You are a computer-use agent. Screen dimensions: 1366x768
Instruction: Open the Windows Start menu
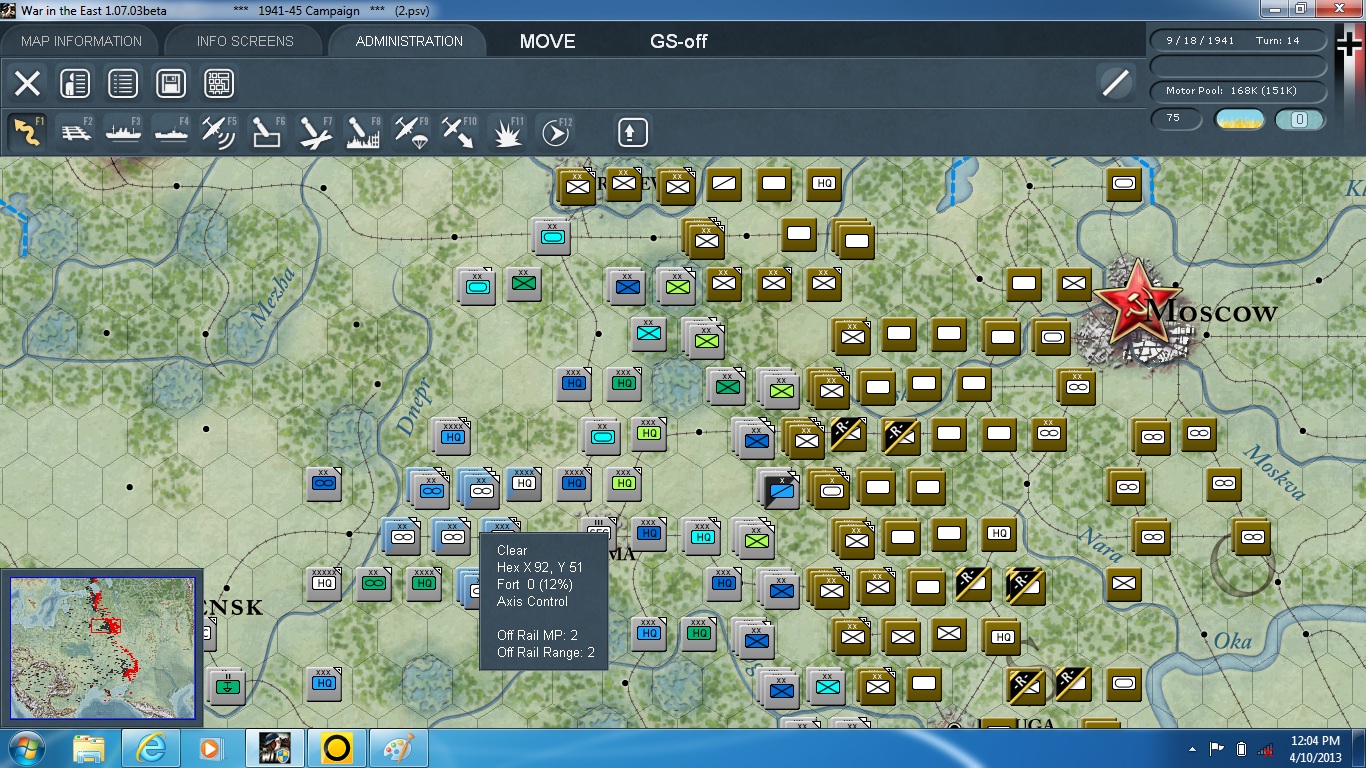(27, 748)
